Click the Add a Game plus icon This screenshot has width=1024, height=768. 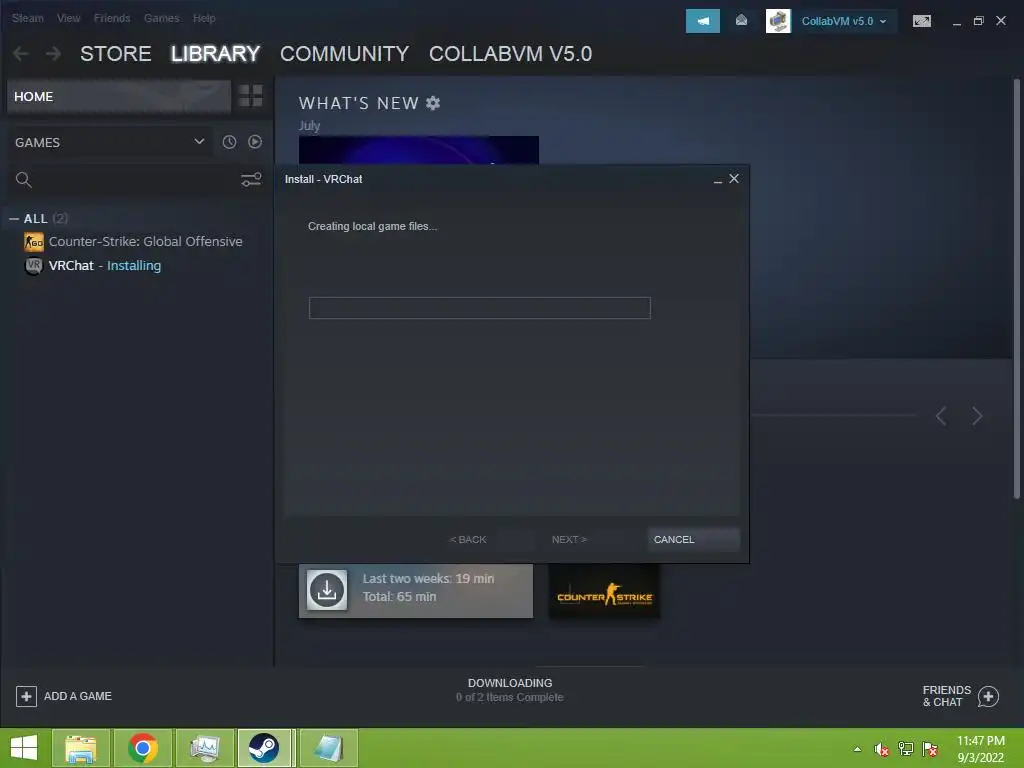26,696
